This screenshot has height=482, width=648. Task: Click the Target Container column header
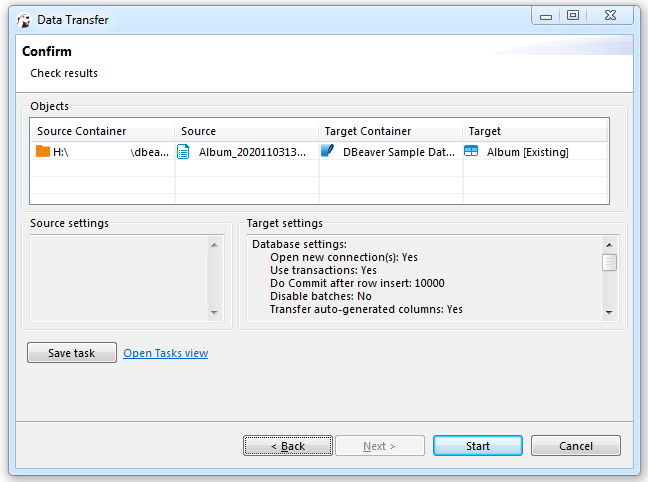coord(391,131)
